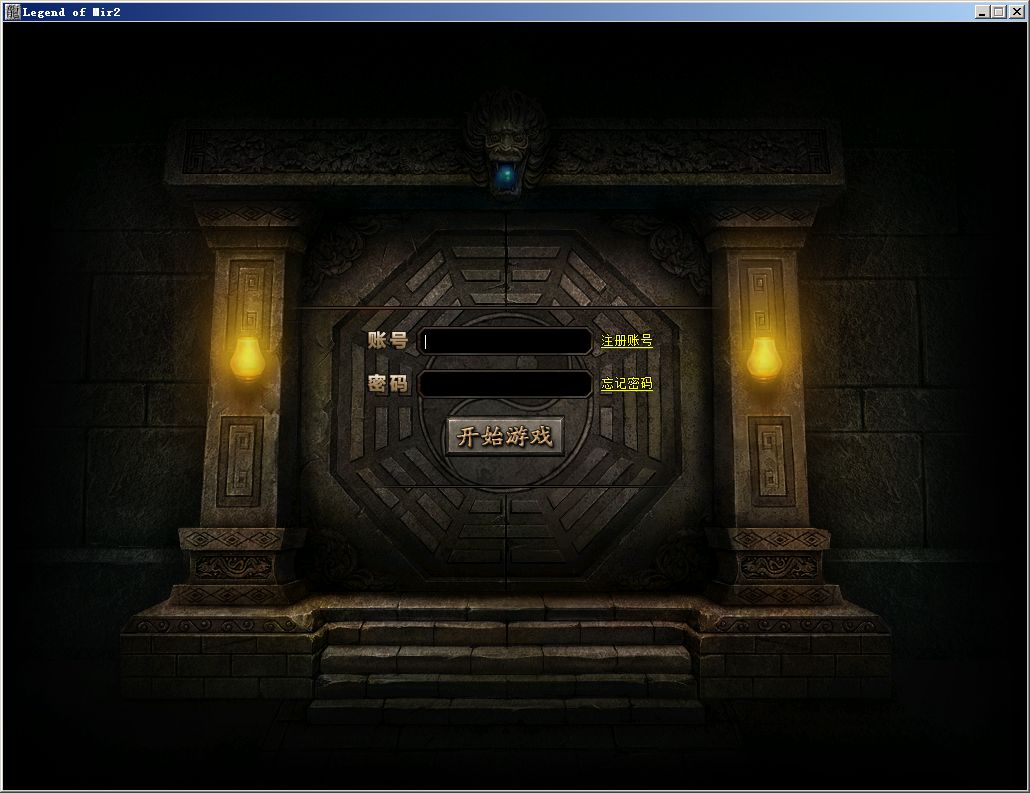
Task: Click the 账号 account input field
Action: [x=505, y=341]
